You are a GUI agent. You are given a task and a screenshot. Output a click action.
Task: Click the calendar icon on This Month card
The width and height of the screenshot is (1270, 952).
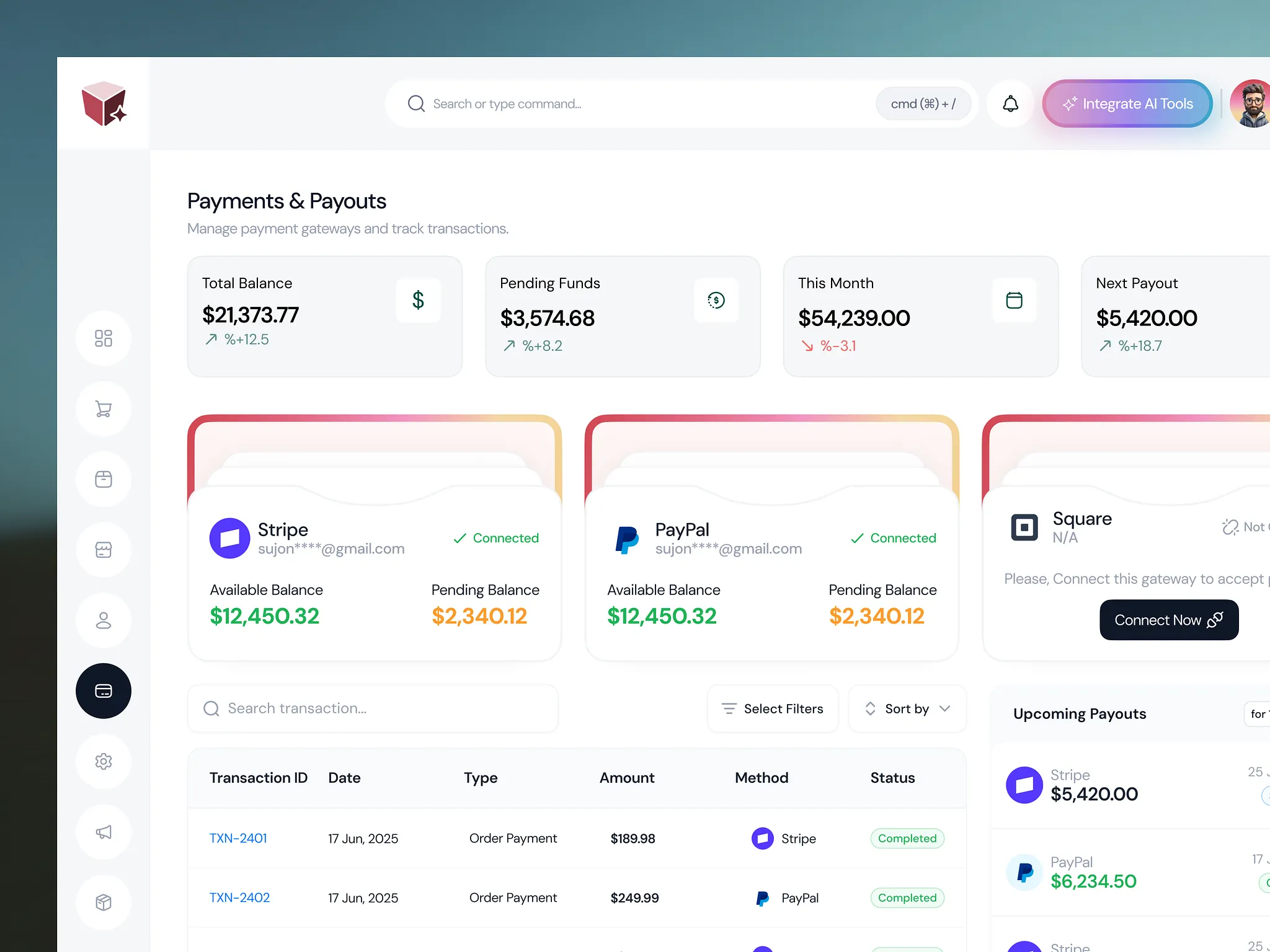tap(1014, 301)
